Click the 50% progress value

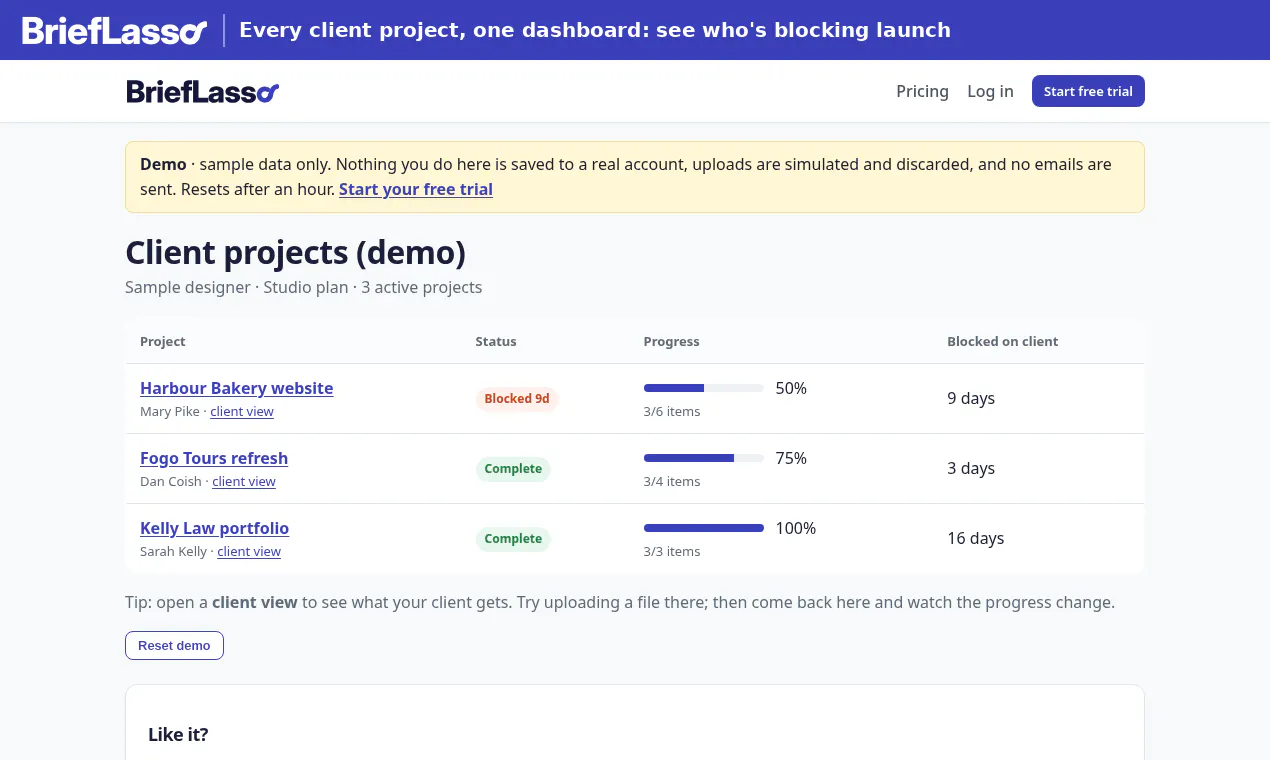[x=791, y=388]
